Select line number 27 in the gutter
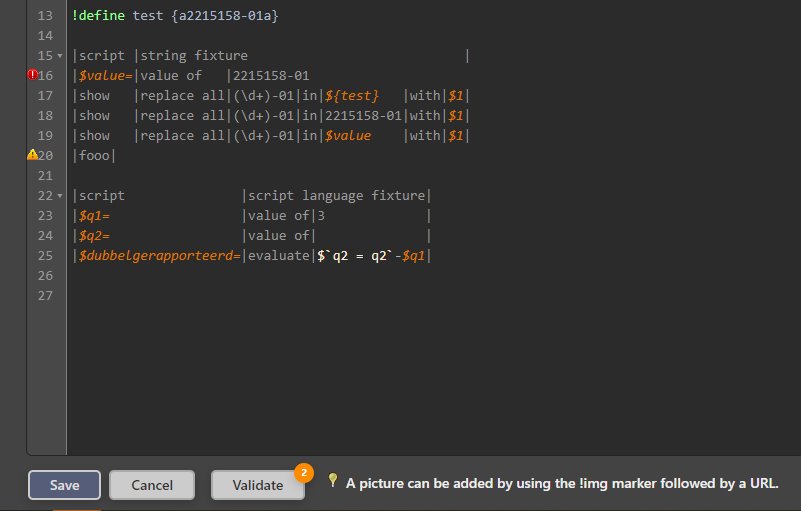 tap(45, 296)
